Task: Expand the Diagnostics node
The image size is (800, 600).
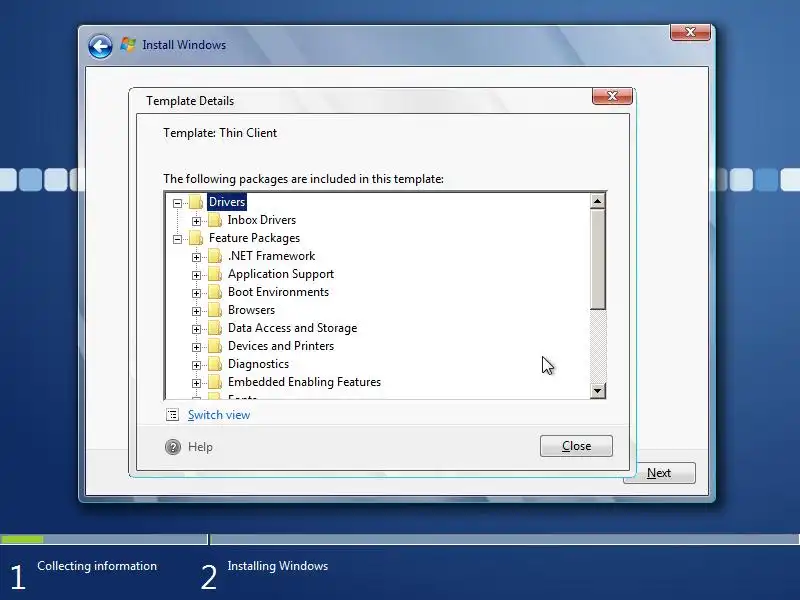Action: (x=196, y=365)
